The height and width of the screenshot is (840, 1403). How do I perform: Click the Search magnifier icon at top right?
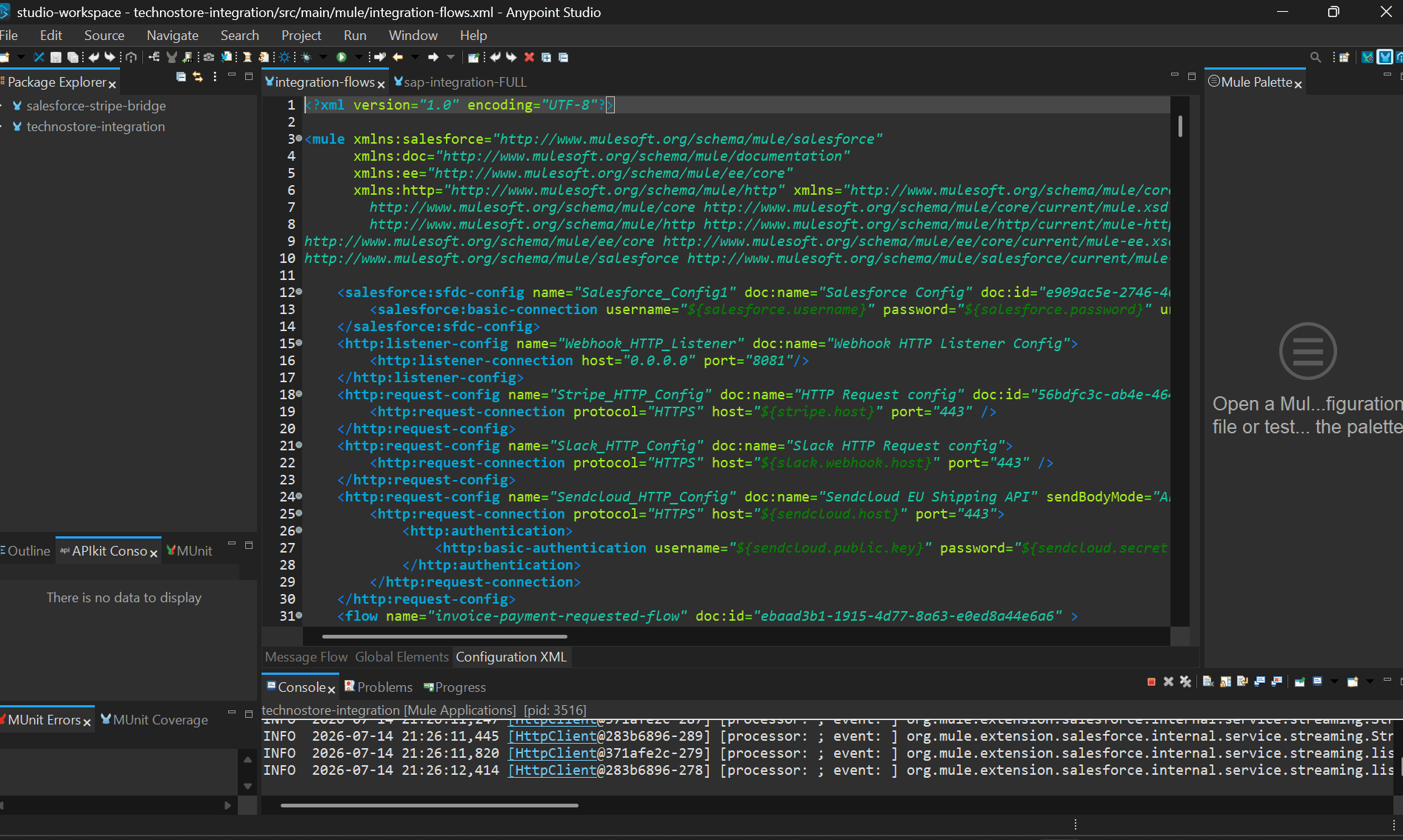pyautogui.click(x=1316, y=57)
